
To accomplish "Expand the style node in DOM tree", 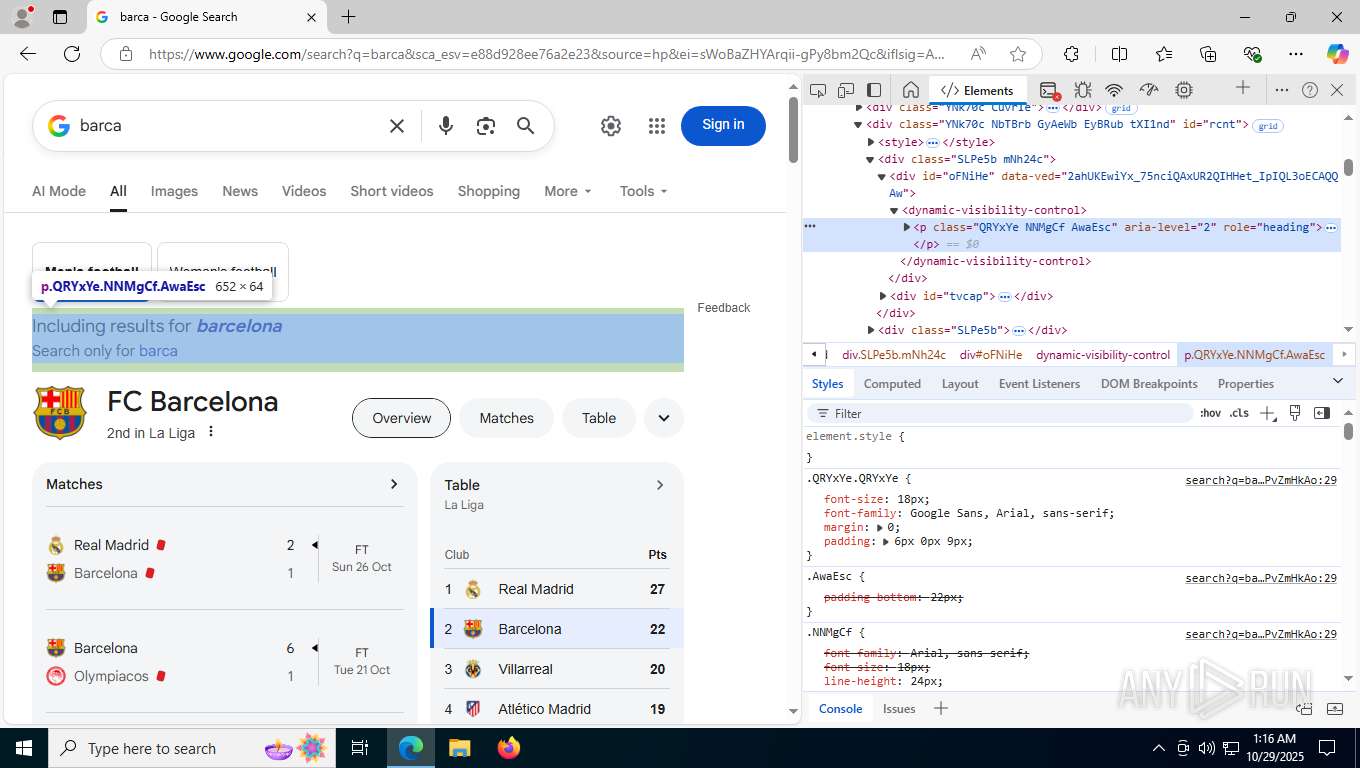I will point(871,142).
